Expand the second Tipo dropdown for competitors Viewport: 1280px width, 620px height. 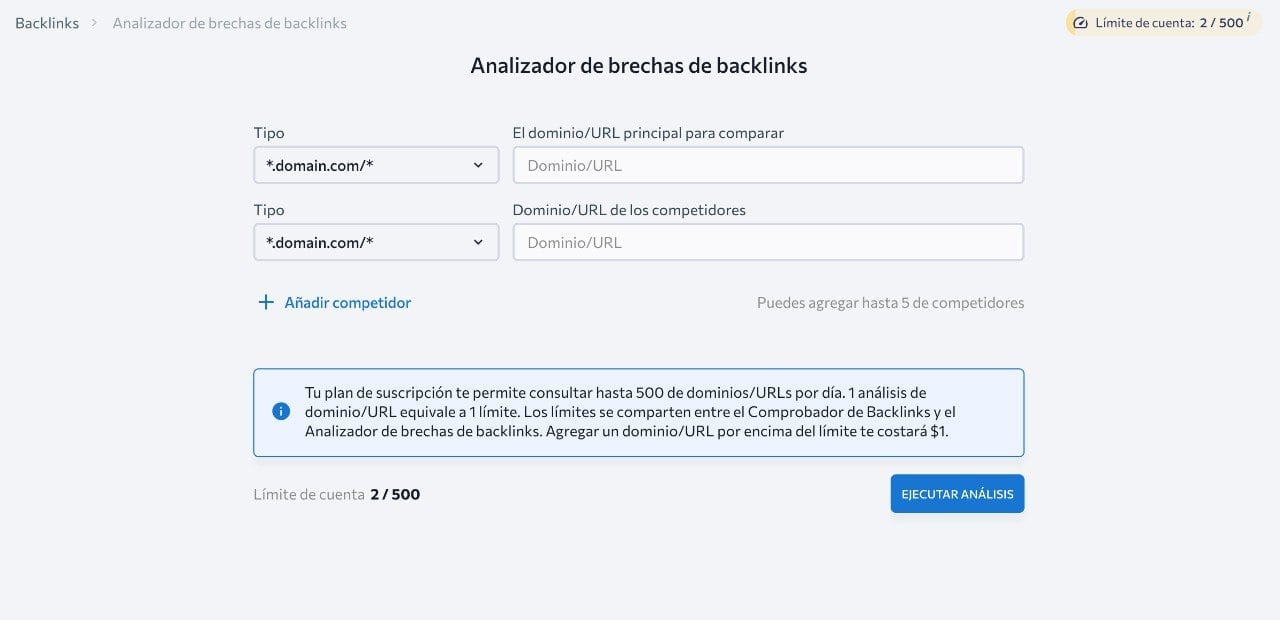pos(375,242)
